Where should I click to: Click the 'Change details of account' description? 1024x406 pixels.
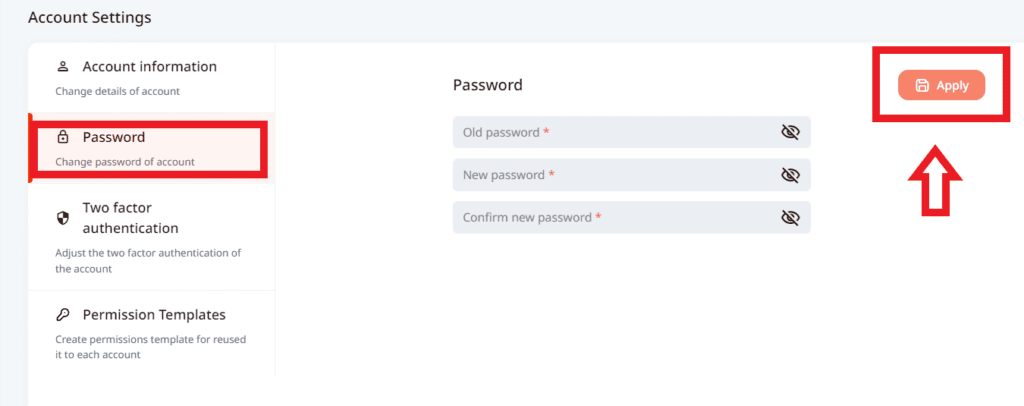[117, 91]
